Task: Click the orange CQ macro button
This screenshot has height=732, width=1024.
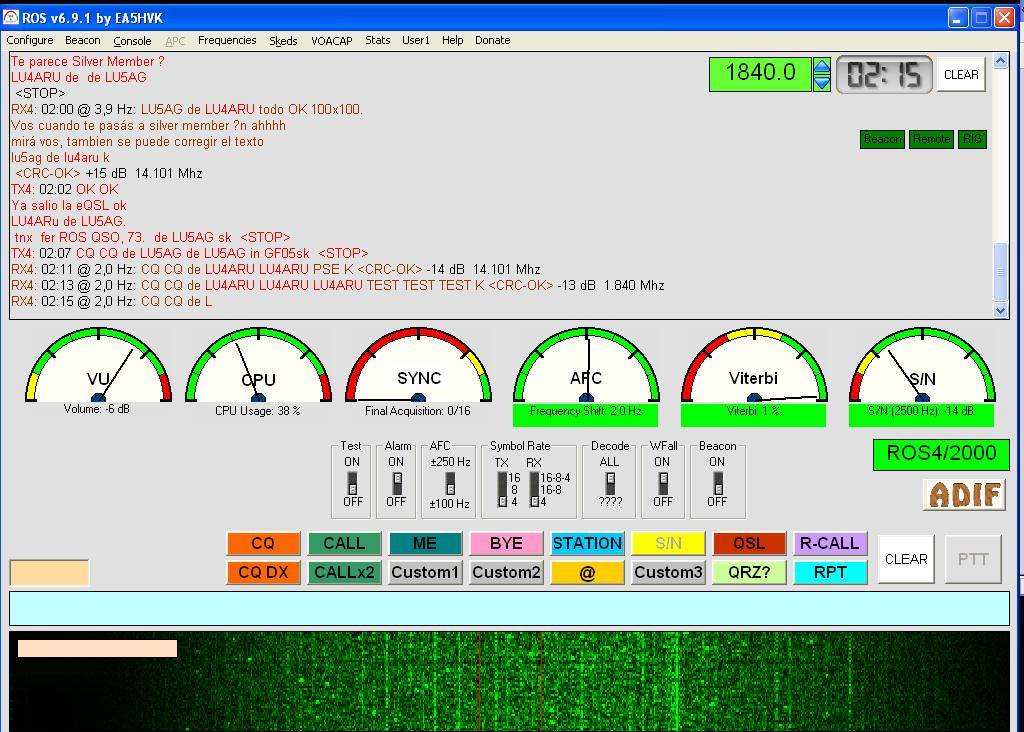Action: pyautogui.click(x=263, y=543)
